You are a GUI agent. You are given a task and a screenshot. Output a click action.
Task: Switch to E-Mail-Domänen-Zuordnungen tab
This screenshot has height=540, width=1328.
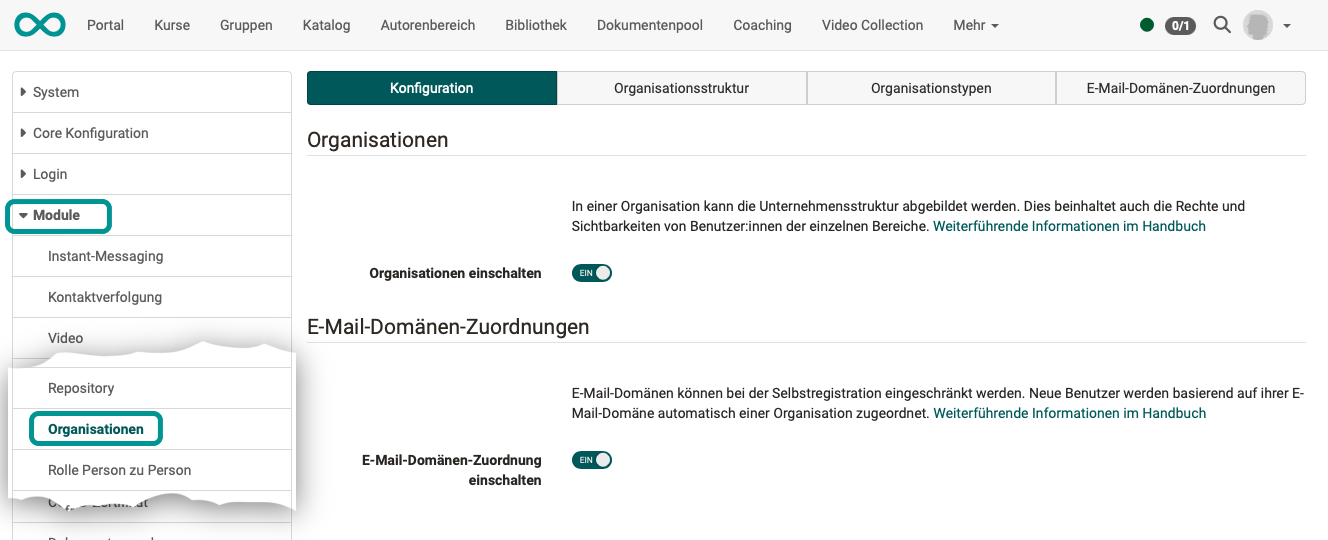tap(1181, 88)
